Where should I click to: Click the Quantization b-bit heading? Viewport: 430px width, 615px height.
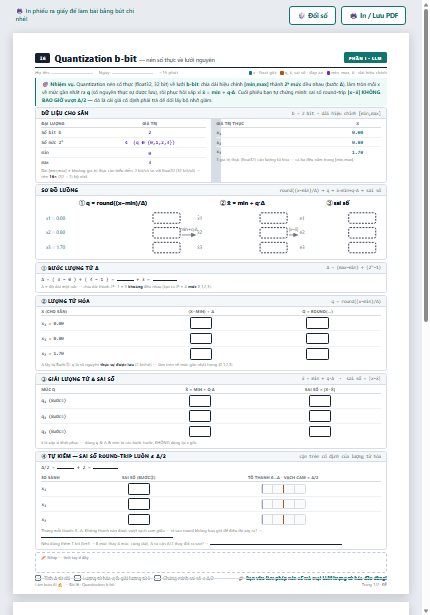[x=95, y=59]
